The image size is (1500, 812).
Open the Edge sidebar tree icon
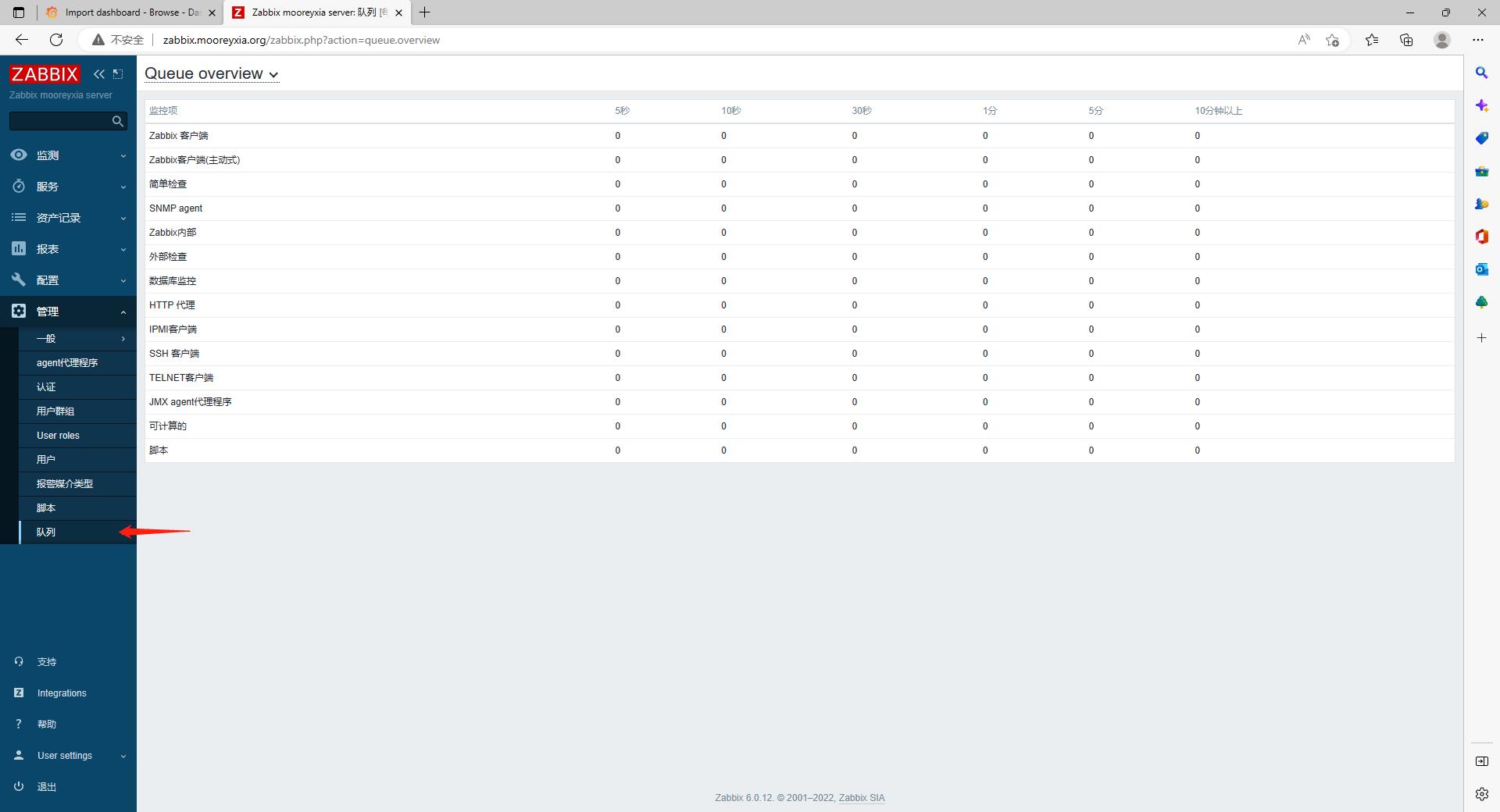click(x=1481, y=302)
